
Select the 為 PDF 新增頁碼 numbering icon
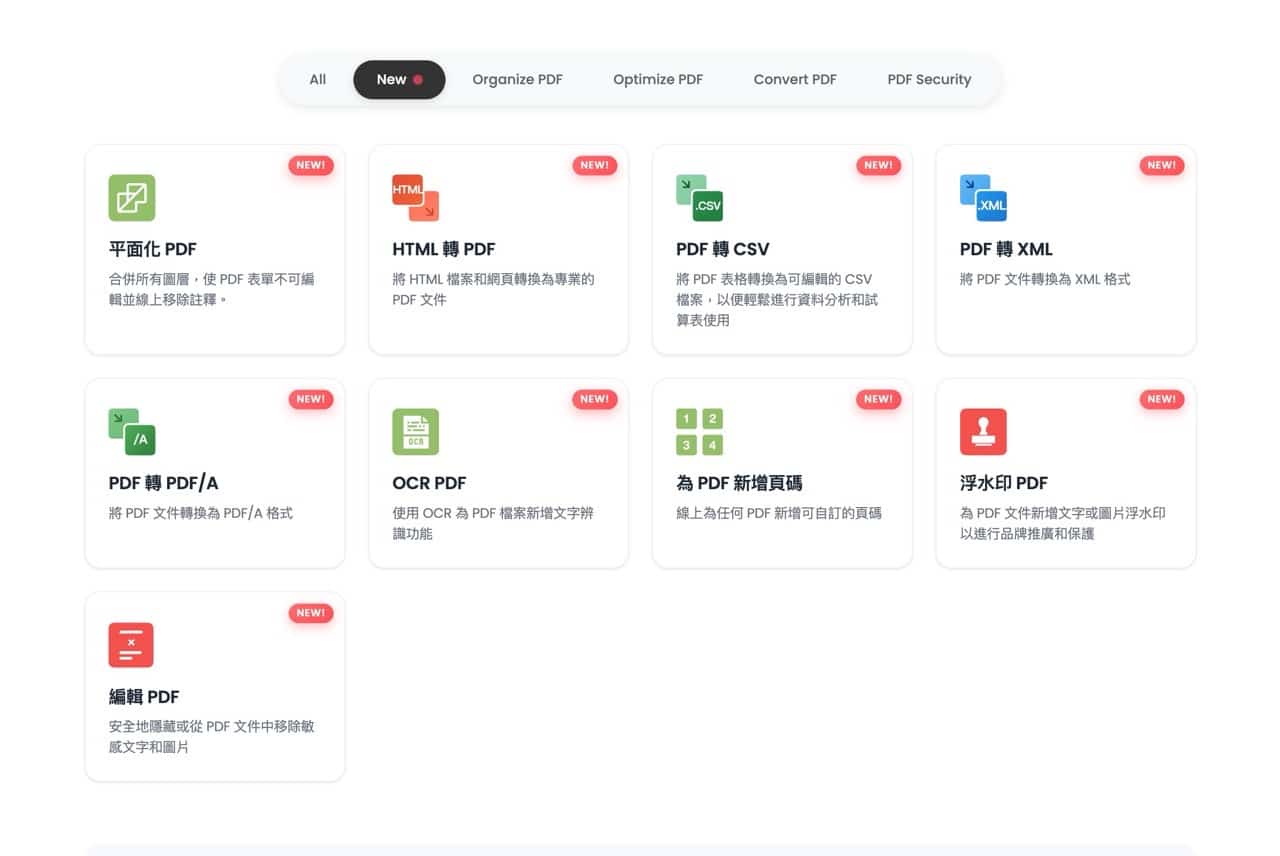pyautogui.click(x=699, y=431)
